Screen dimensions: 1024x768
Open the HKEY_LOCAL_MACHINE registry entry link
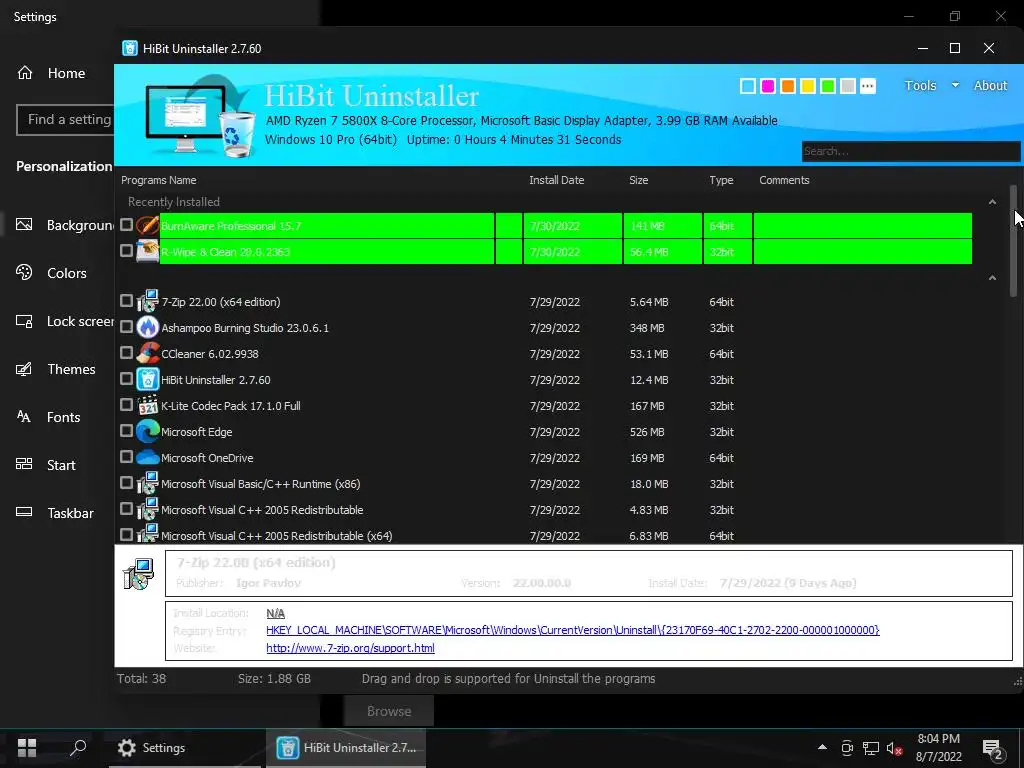tap(573, 630)
